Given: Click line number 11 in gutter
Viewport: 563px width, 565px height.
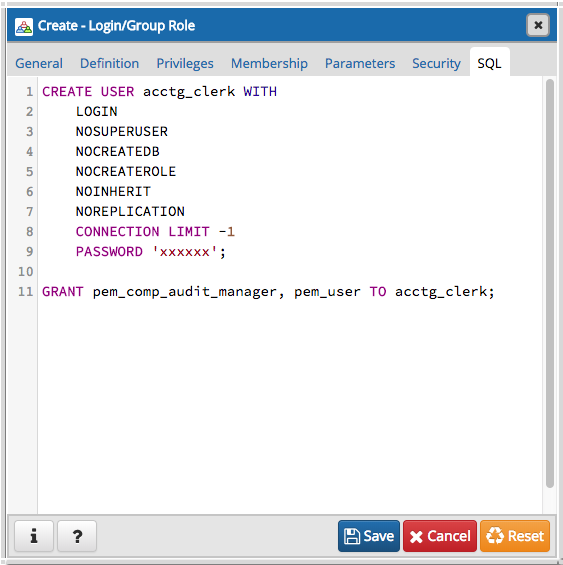Looking at the screenshot, I should click(26, 292).
